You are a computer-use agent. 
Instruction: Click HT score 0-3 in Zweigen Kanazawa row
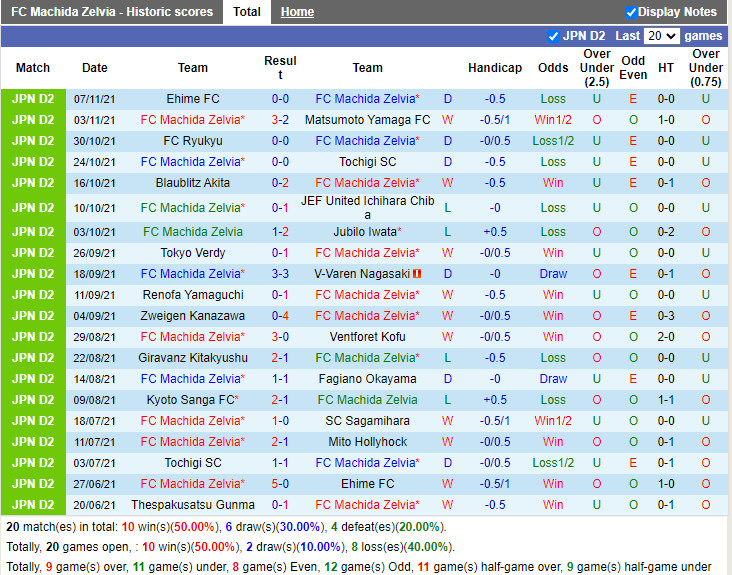tap(666, 316)
